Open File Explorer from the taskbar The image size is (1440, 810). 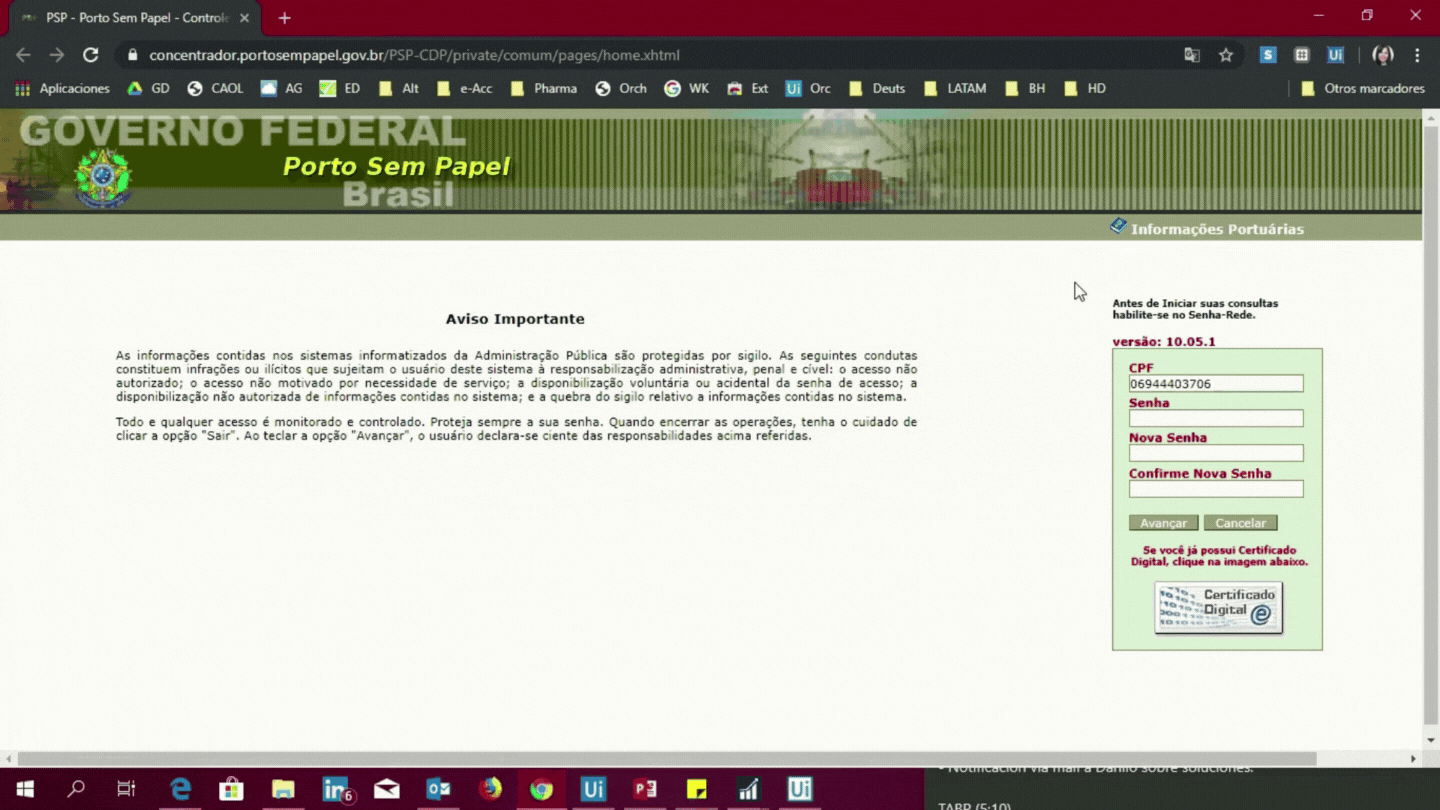283,789
